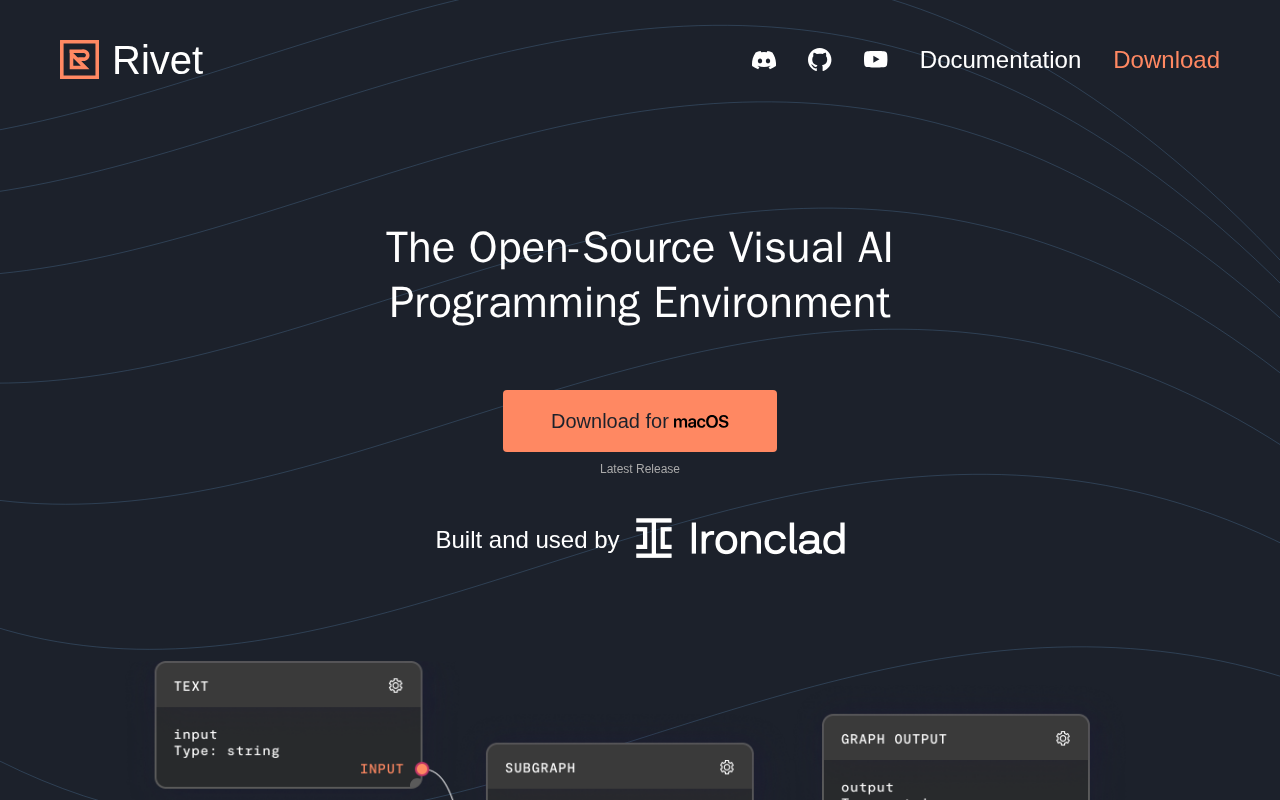Open the Discord community icon
The height and width of the screenshot is (800, 1280).
click(764, 60)
